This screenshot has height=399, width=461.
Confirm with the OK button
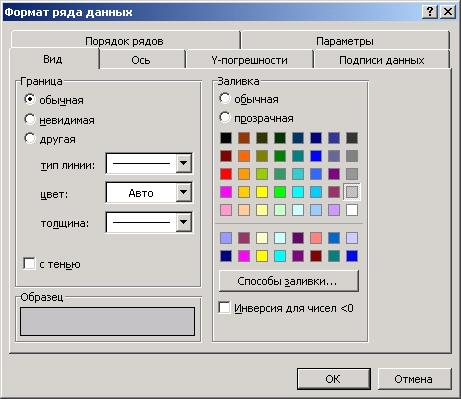[x=334, y=379]
